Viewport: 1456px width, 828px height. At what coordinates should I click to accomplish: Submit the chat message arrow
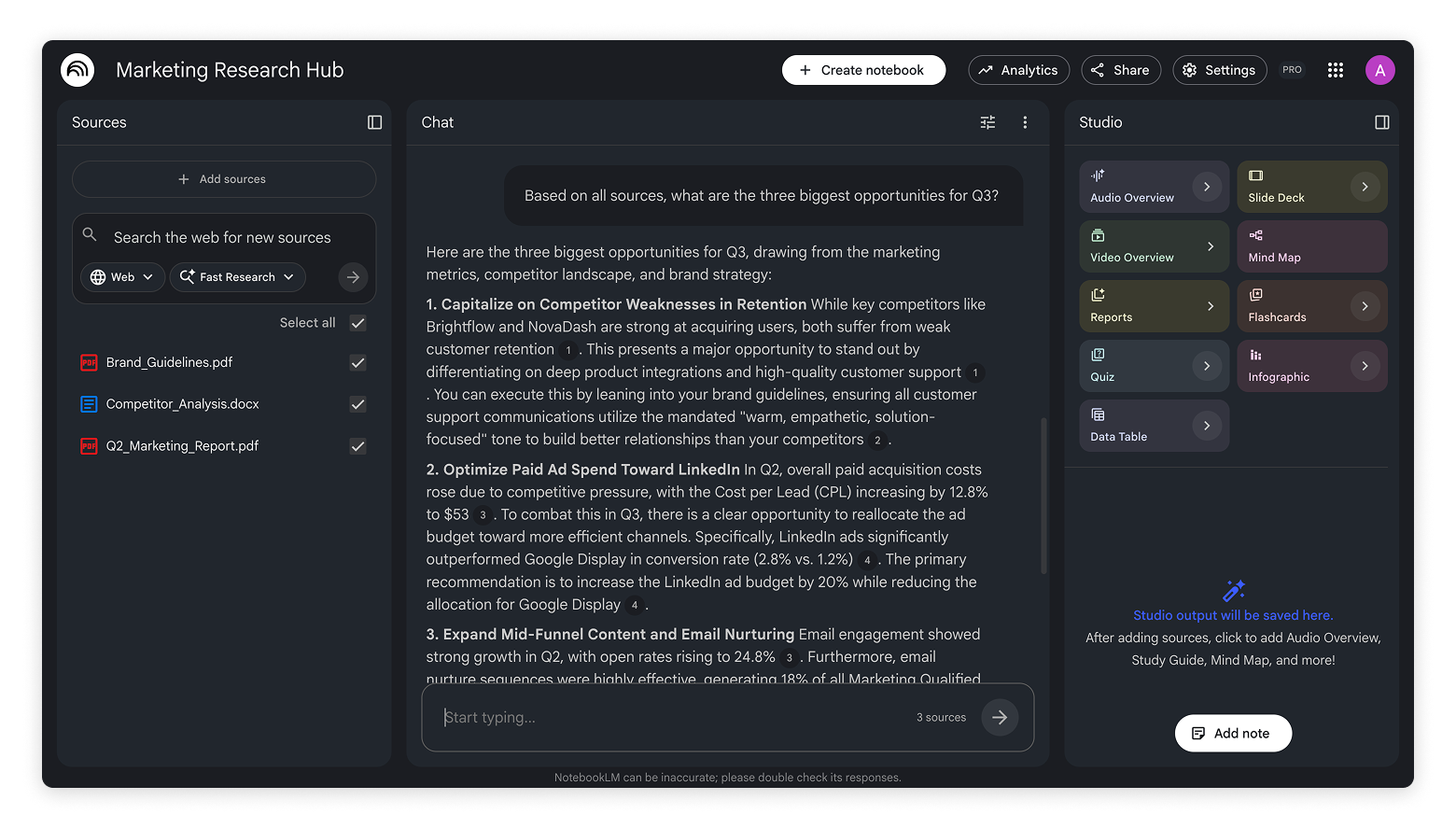point(999,717)
